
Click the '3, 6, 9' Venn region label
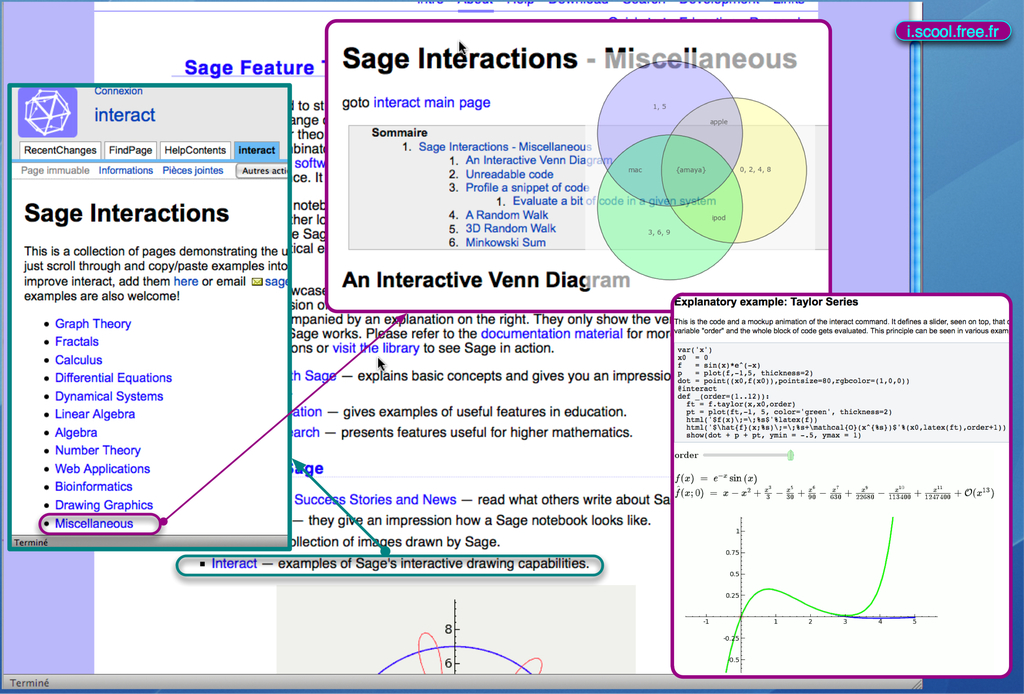[659, 232]
